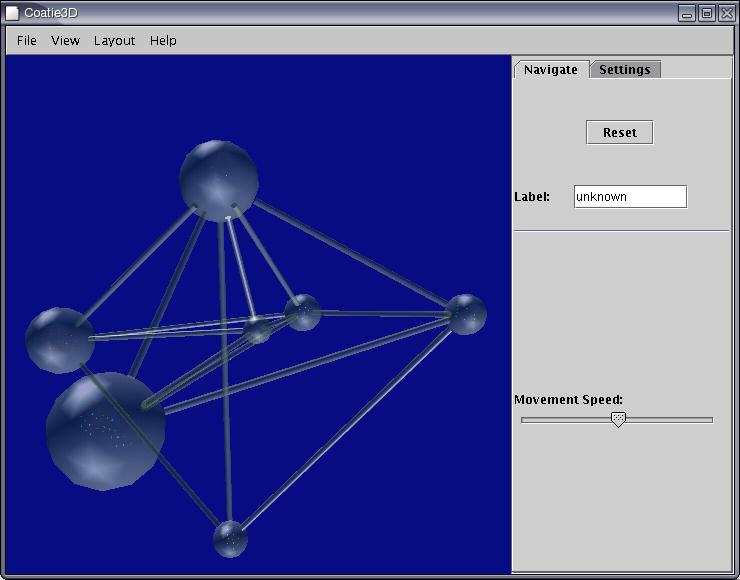Switch to the Settings tab
This screenshot has width=740, height=580.
pyautogui.click(x=625, y=70)
